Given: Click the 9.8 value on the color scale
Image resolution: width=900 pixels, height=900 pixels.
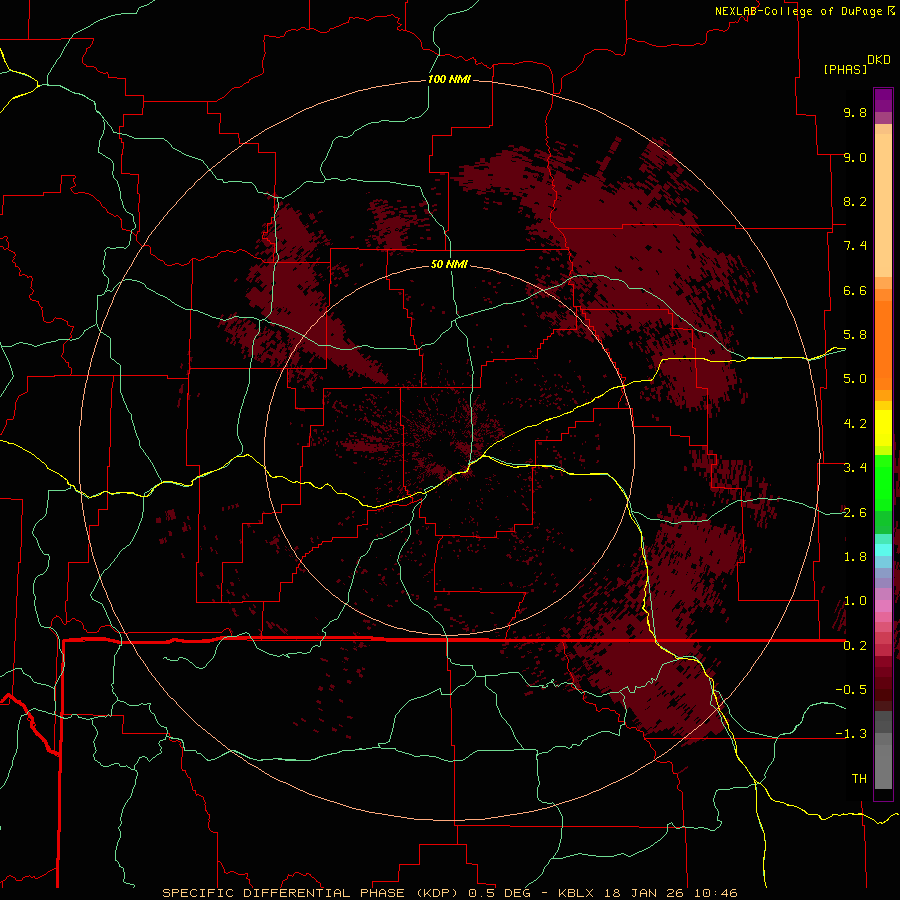Looking at the screenshot, I should (855, 112).
